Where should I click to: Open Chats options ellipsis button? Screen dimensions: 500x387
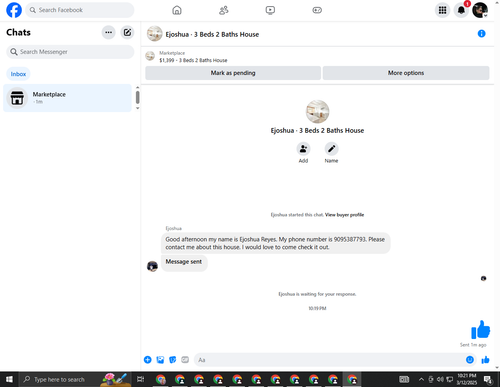pos(108,32)
